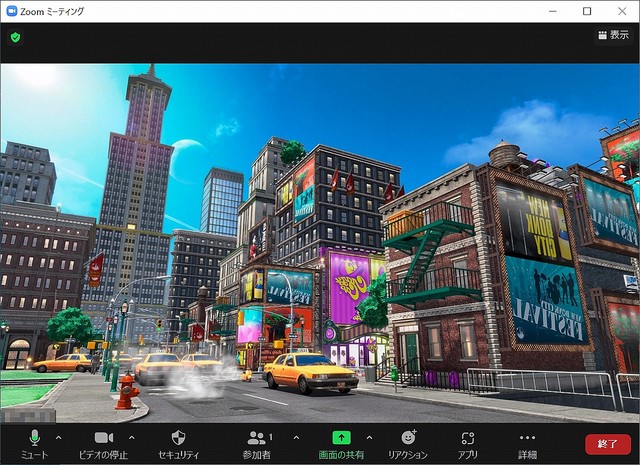The image size is (640, 465).
Task: Minimize the Zoom ミーティング window
Action: tap(553, 11)
